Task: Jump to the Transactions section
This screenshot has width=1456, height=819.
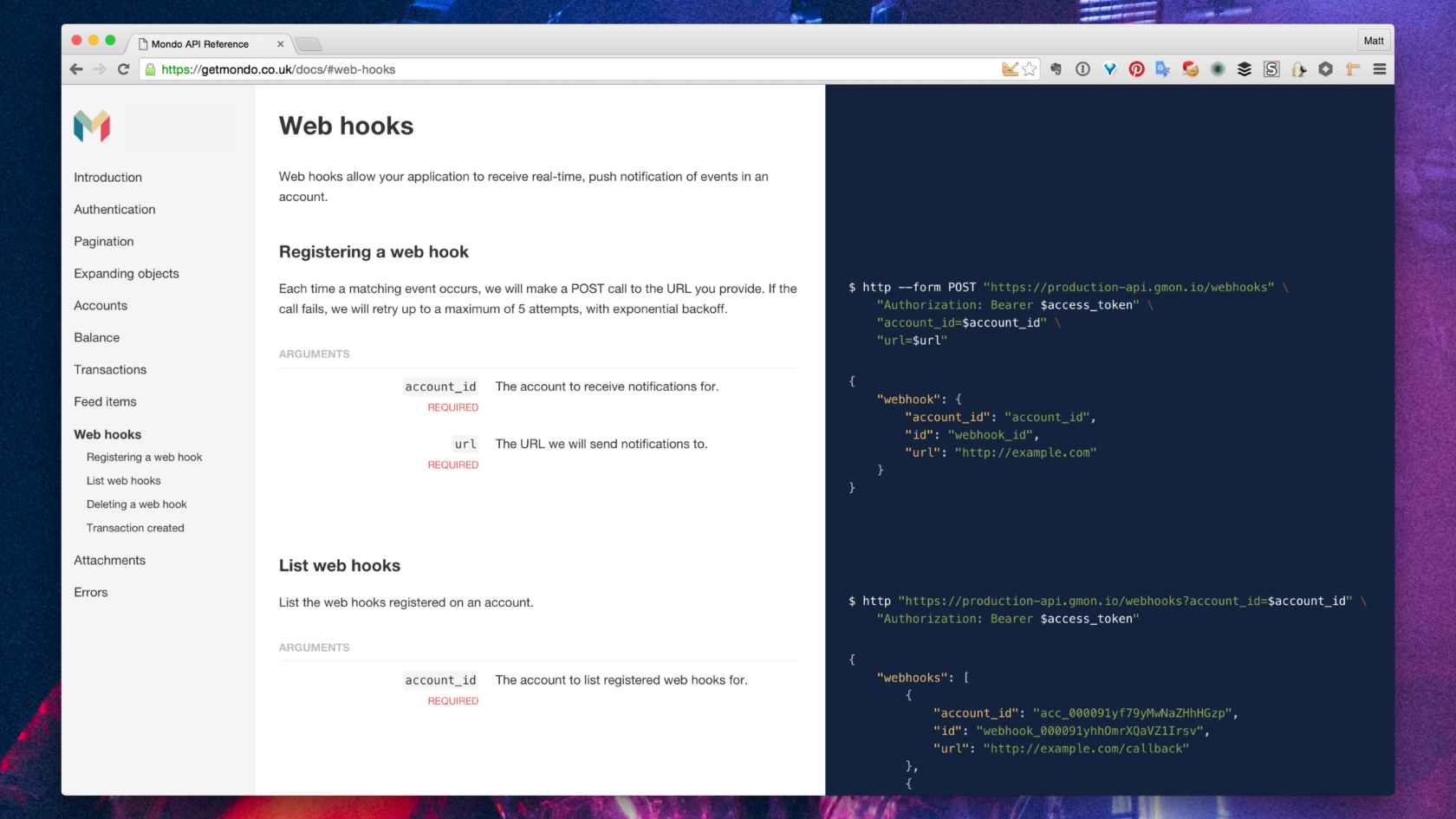Action: [x=110, y=370]
